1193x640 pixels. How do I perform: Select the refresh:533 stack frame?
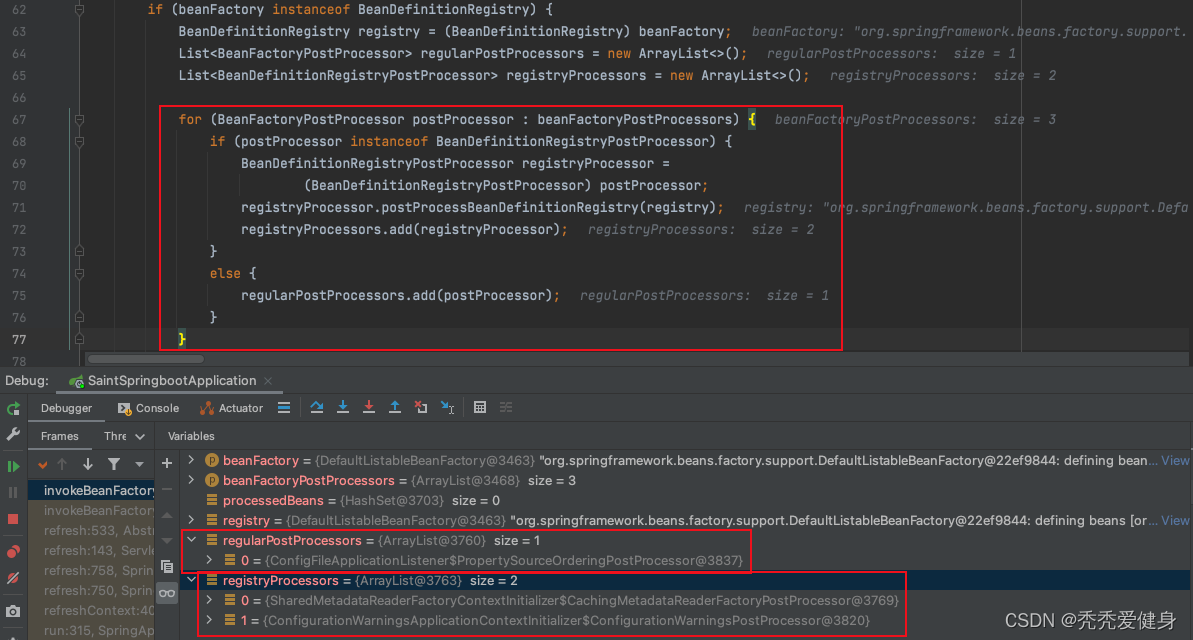click(98, 530)
